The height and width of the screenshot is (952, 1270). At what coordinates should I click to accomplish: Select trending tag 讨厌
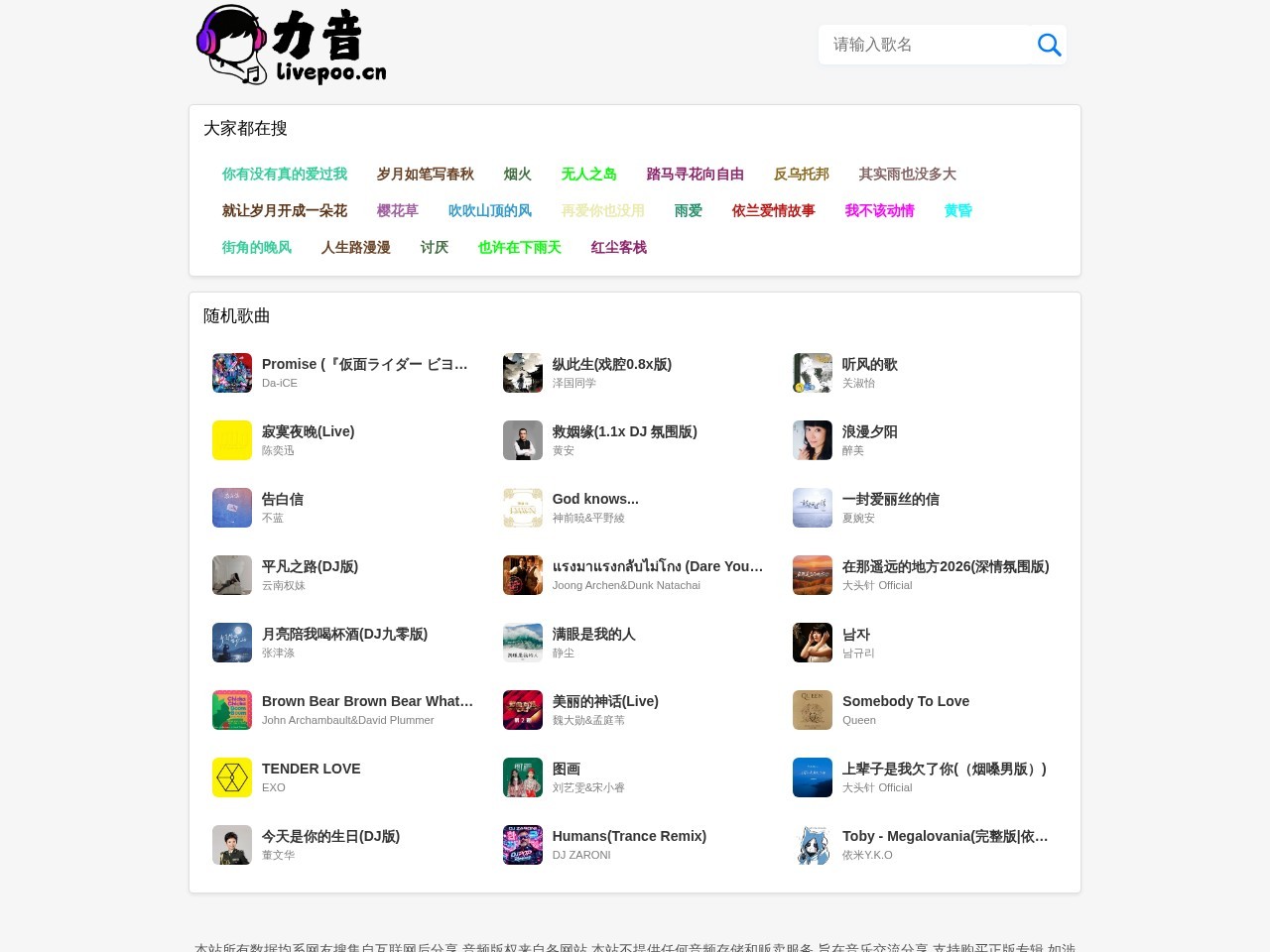click(435, 247)
